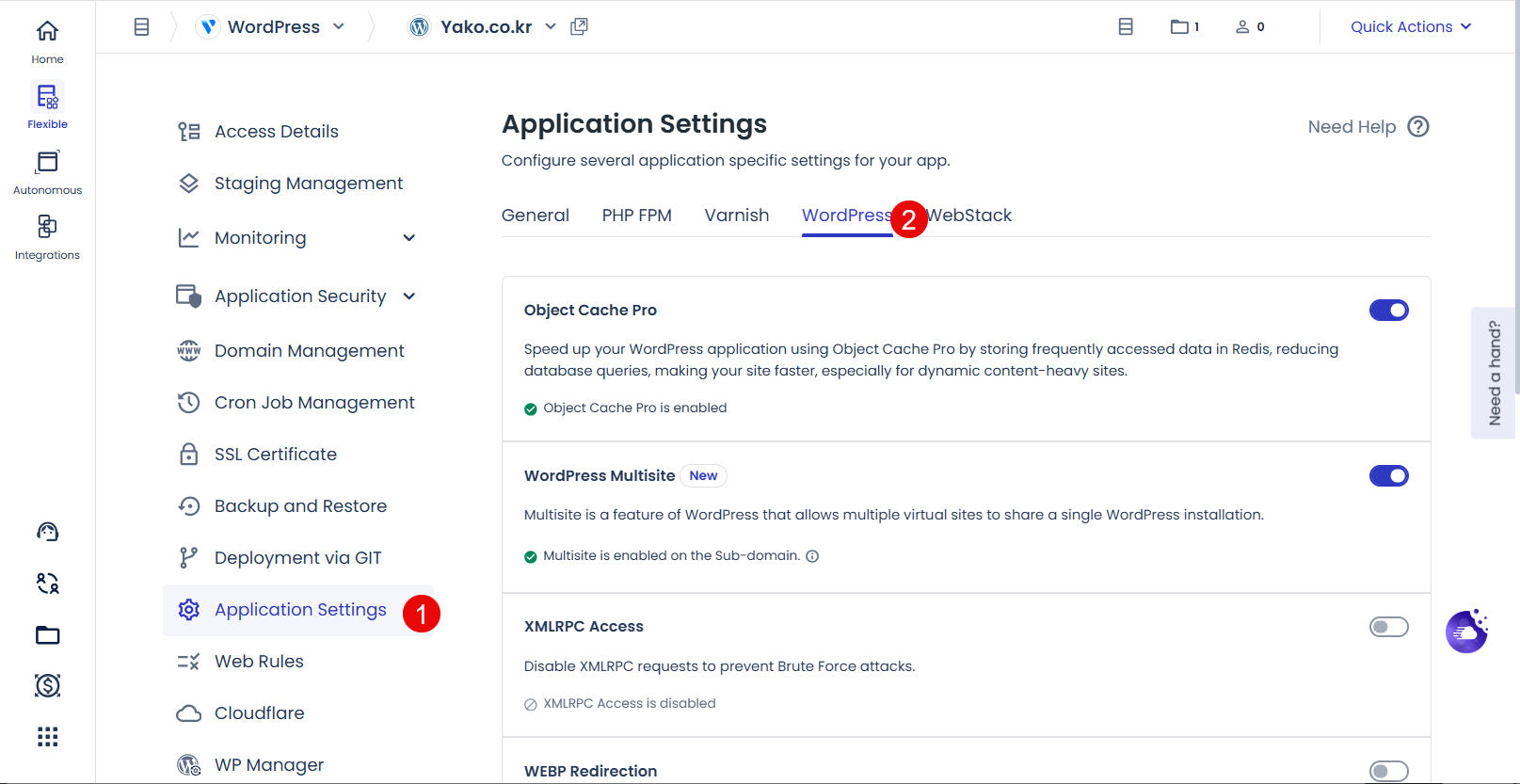Switch to the General tab
Image resolution: width=1520 pixels, height=784 pixels.
click(x=536, y=216)
